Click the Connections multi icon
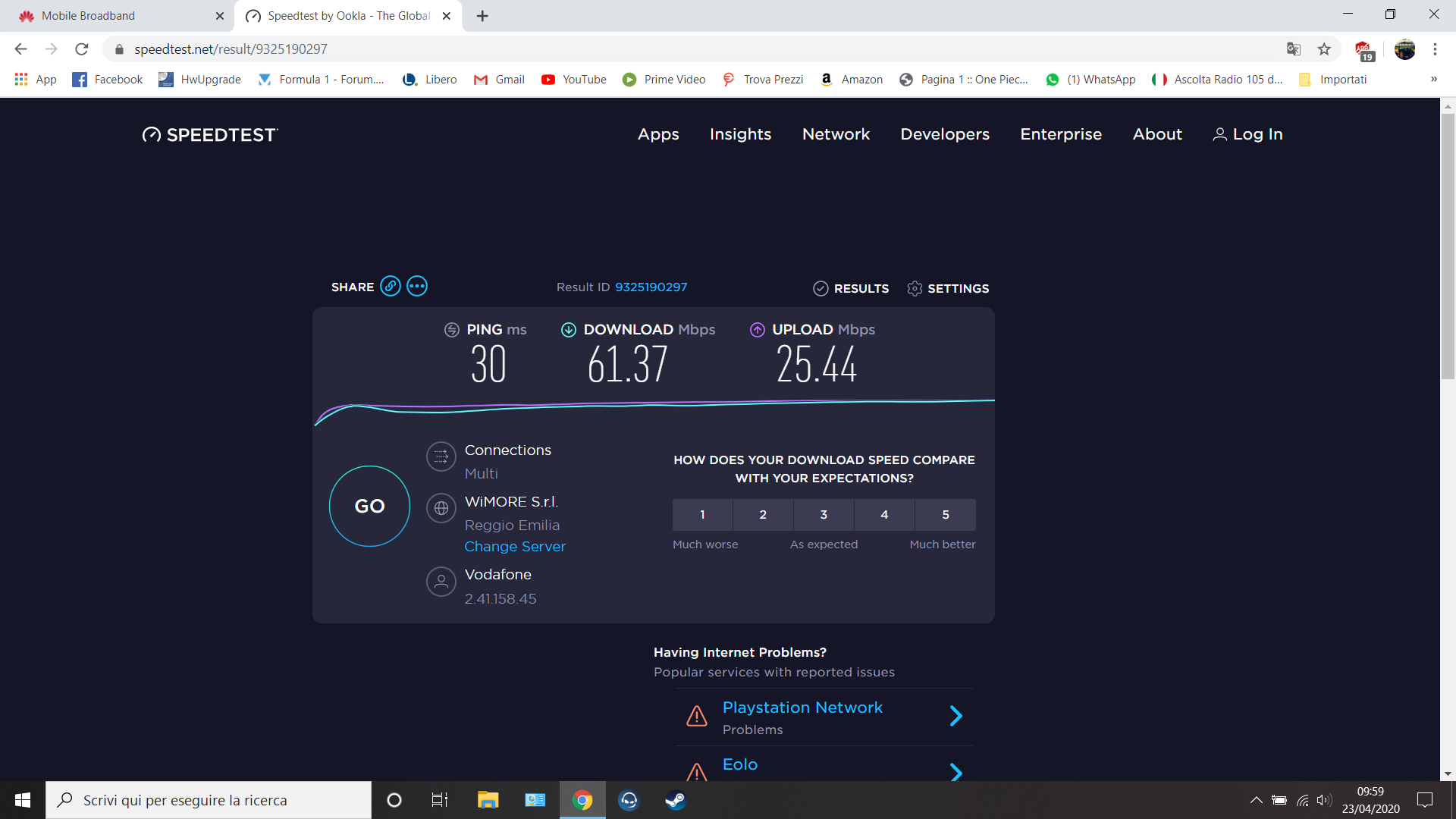This screenshot has width=1456, height=819. point(441,457)
